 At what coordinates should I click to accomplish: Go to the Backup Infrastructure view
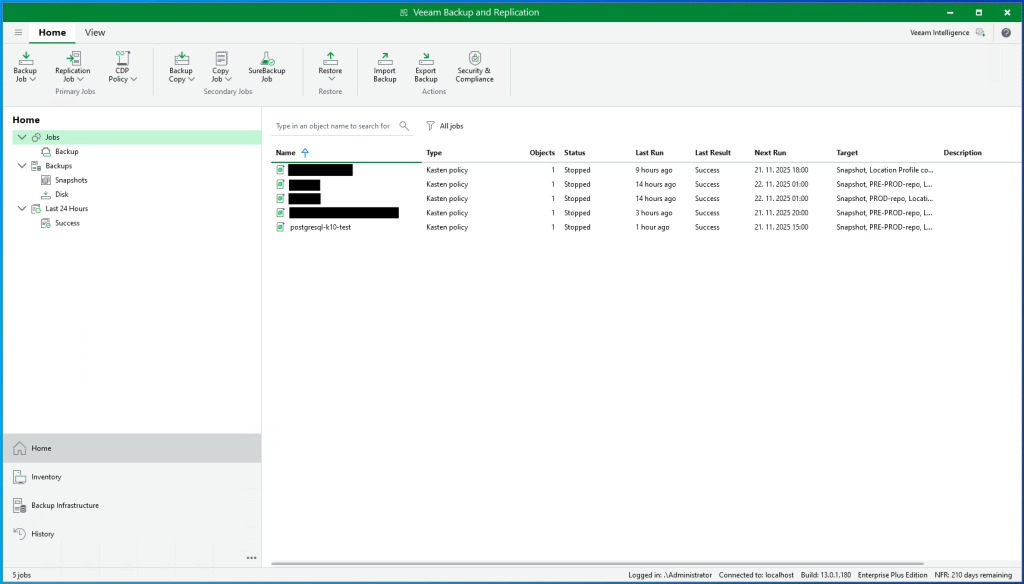65,506
